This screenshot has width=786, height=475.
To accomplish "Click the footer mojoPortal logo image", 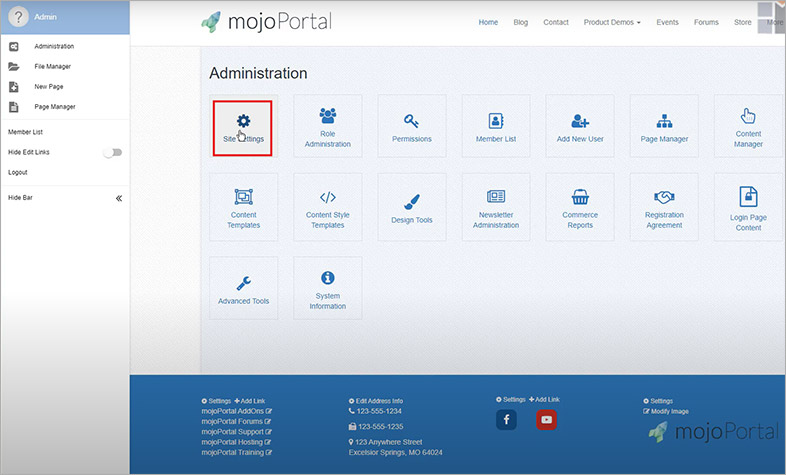I will coord(713,431).
